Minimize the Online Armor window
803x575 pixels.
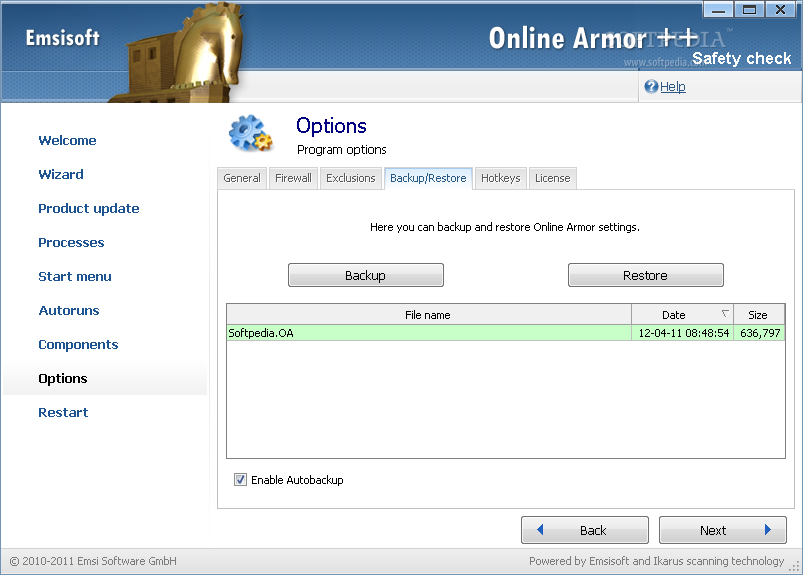(x=718, y=9)
